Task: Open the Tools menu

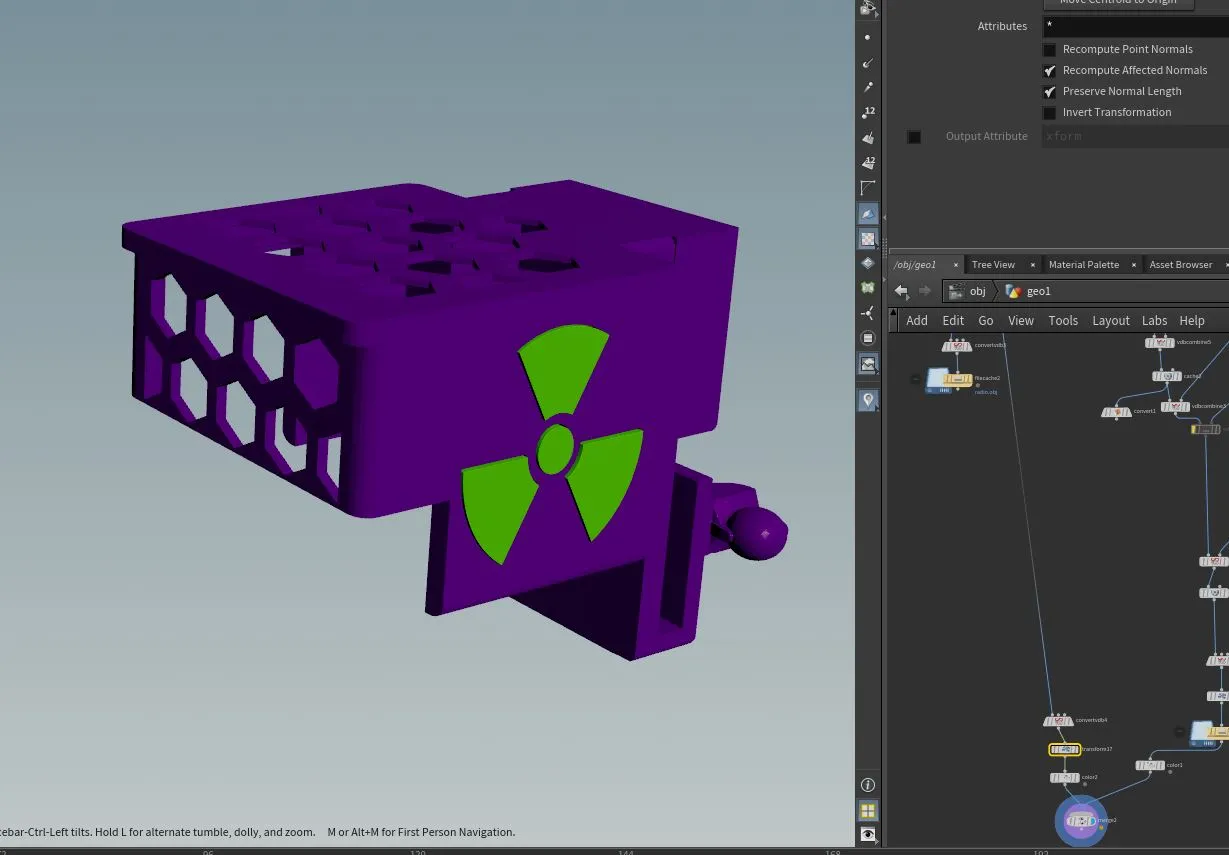Action: tap(1063, 320)
